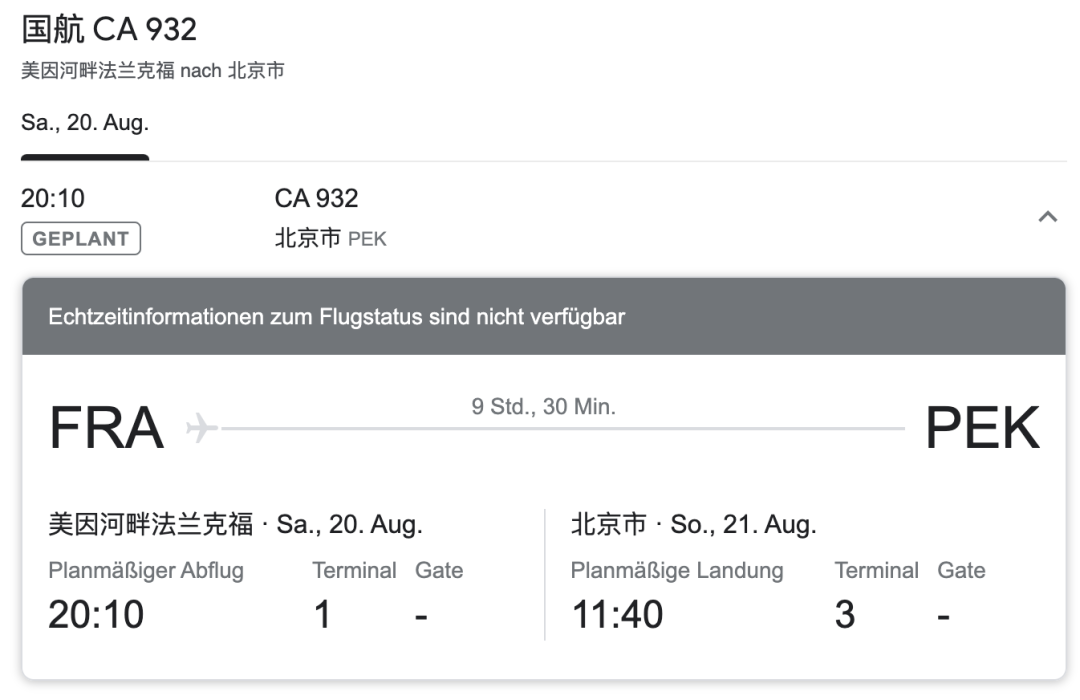Image resolution: width=1080 pixels, height=700 pixels.
Task: Click the scheduled landing time 11:40
Action: (617, 614)
